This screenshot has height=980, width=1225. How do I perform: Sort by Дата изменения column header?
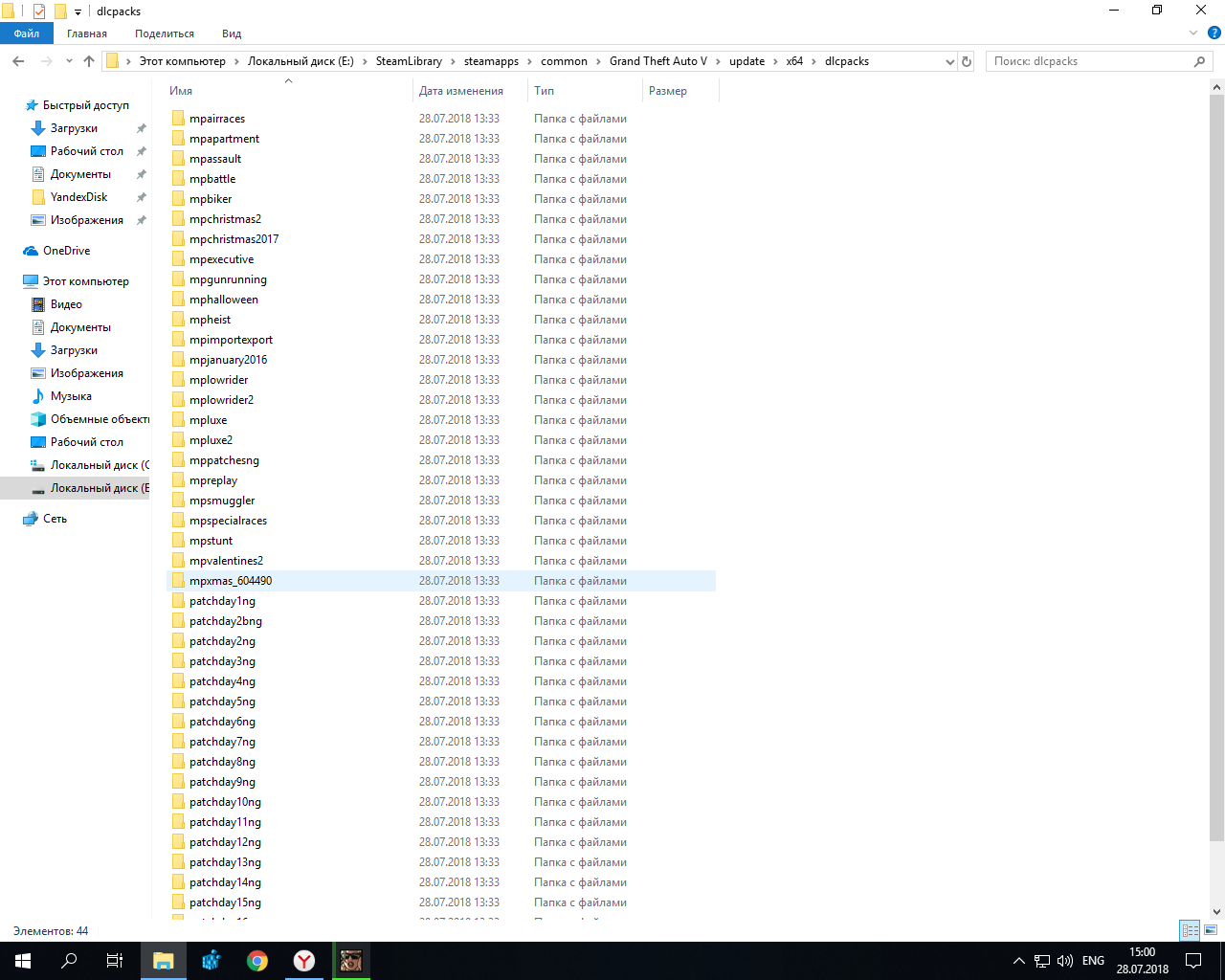tap(461, 91)
